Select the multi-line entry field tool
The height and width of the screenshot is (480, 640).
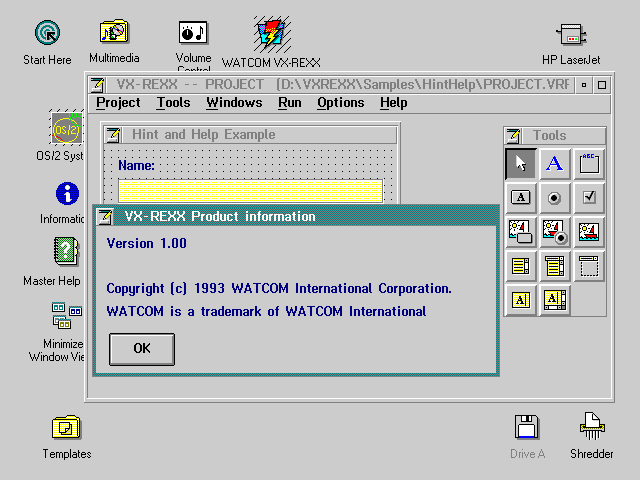(554, 300)
